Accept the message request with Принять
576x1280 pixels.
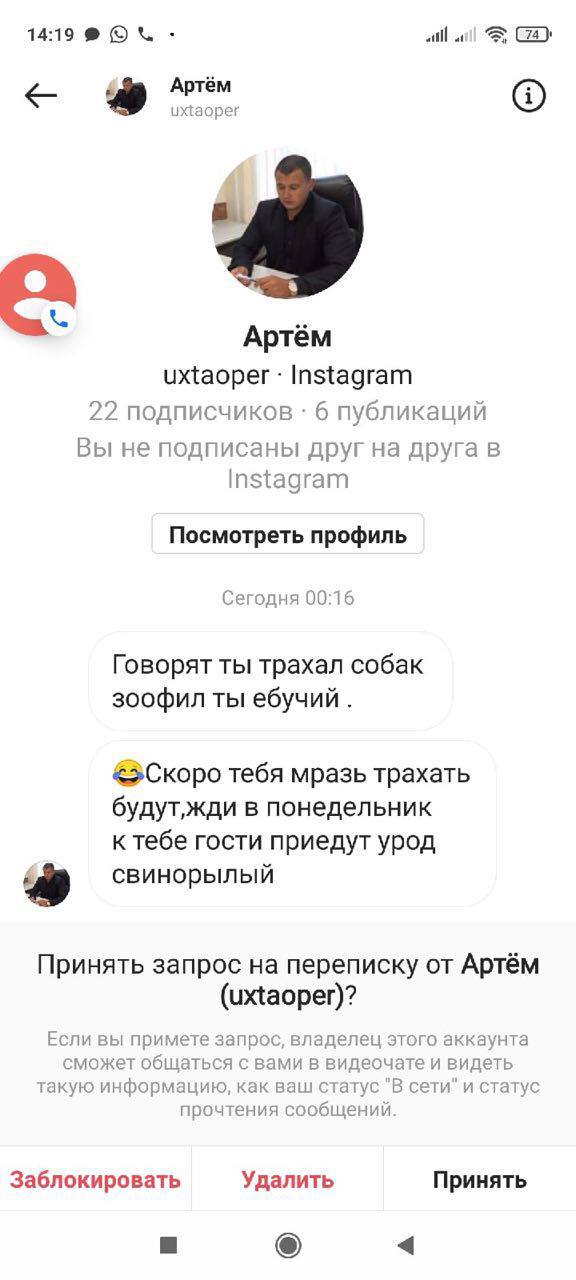[x=480, y=1180]
